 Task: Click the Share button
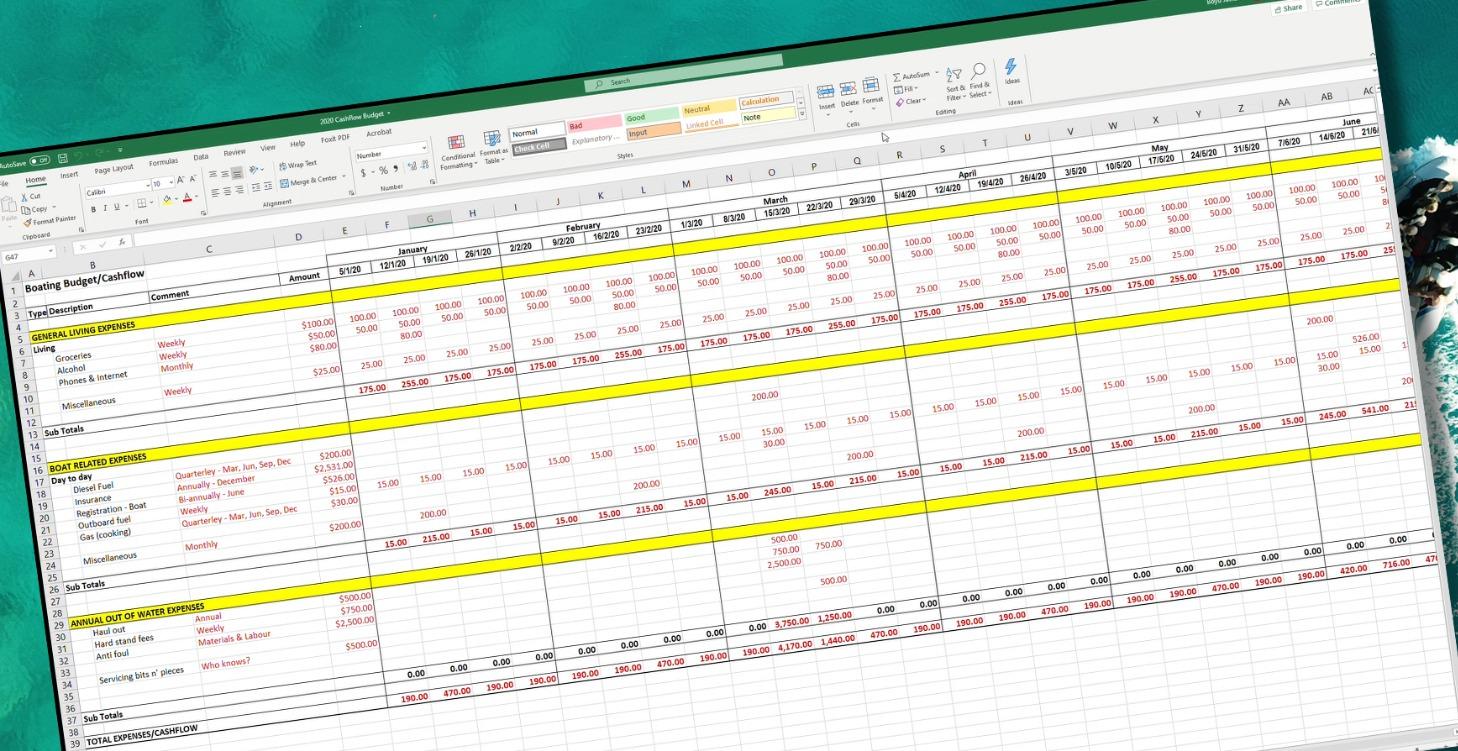tap(1288, 7)
